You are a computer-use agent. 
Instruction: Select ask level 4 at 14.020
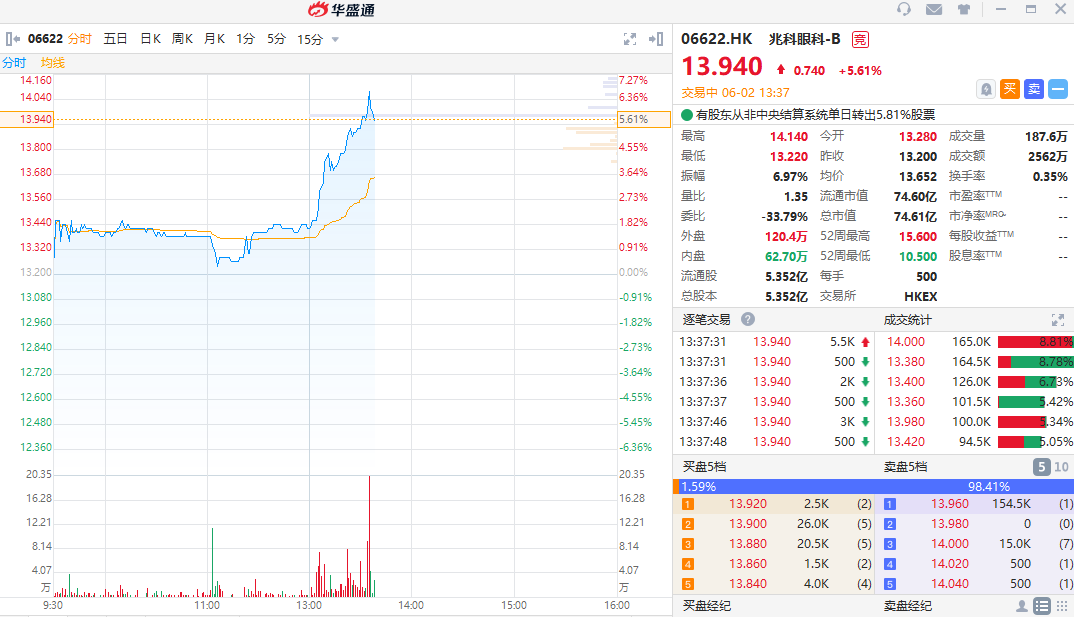click(x=976, y=564)
